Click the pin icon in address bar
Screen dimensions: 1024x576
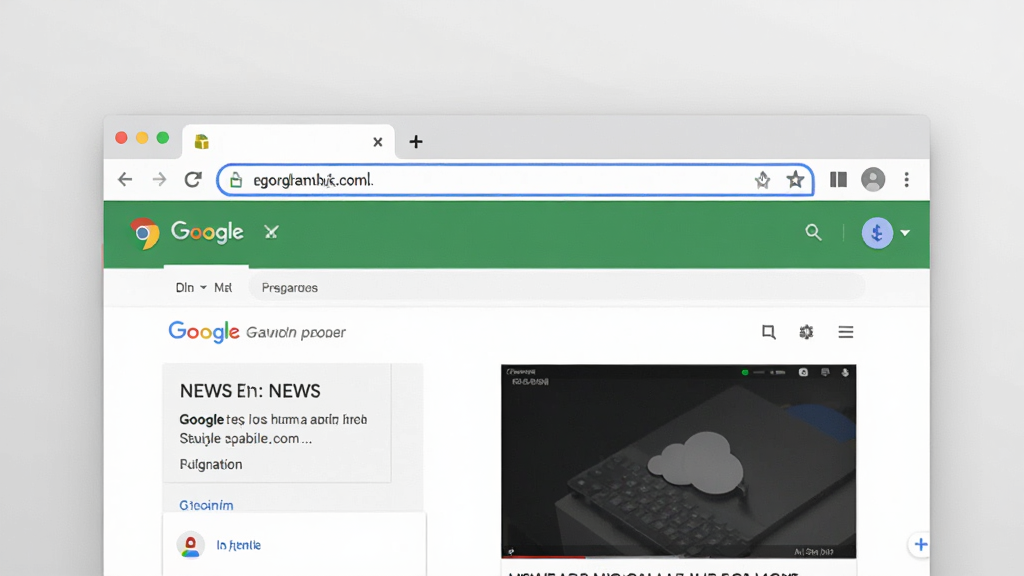click(762, 180)
